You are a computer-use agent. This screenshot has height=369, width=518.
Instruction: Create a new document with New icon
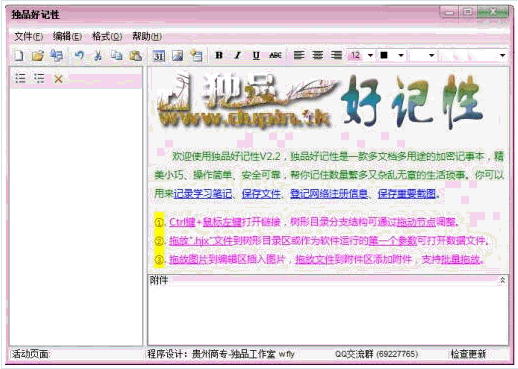tap(19, 55)
